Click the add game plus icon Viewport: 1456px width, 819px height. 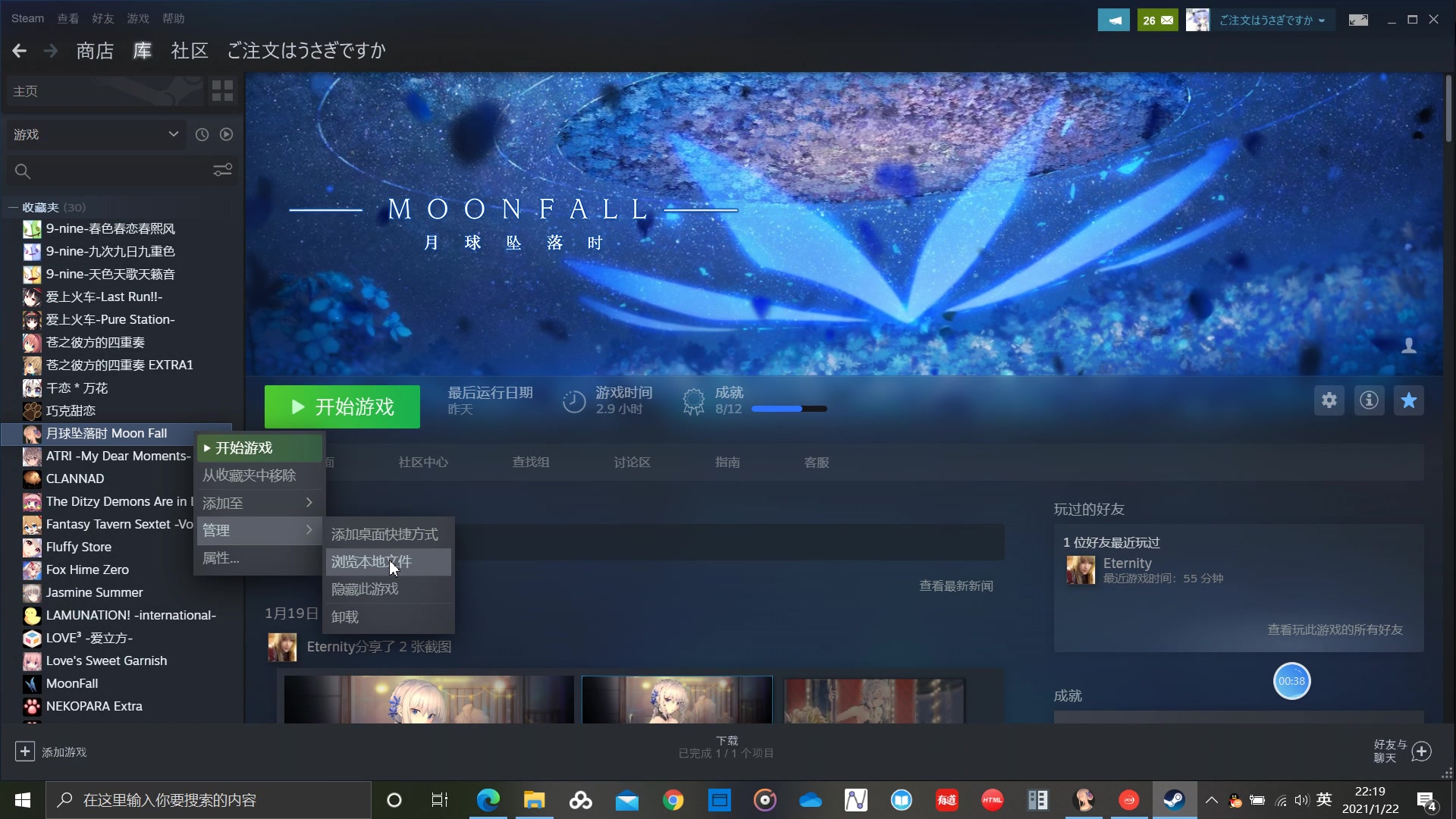(x=24, y=752)
